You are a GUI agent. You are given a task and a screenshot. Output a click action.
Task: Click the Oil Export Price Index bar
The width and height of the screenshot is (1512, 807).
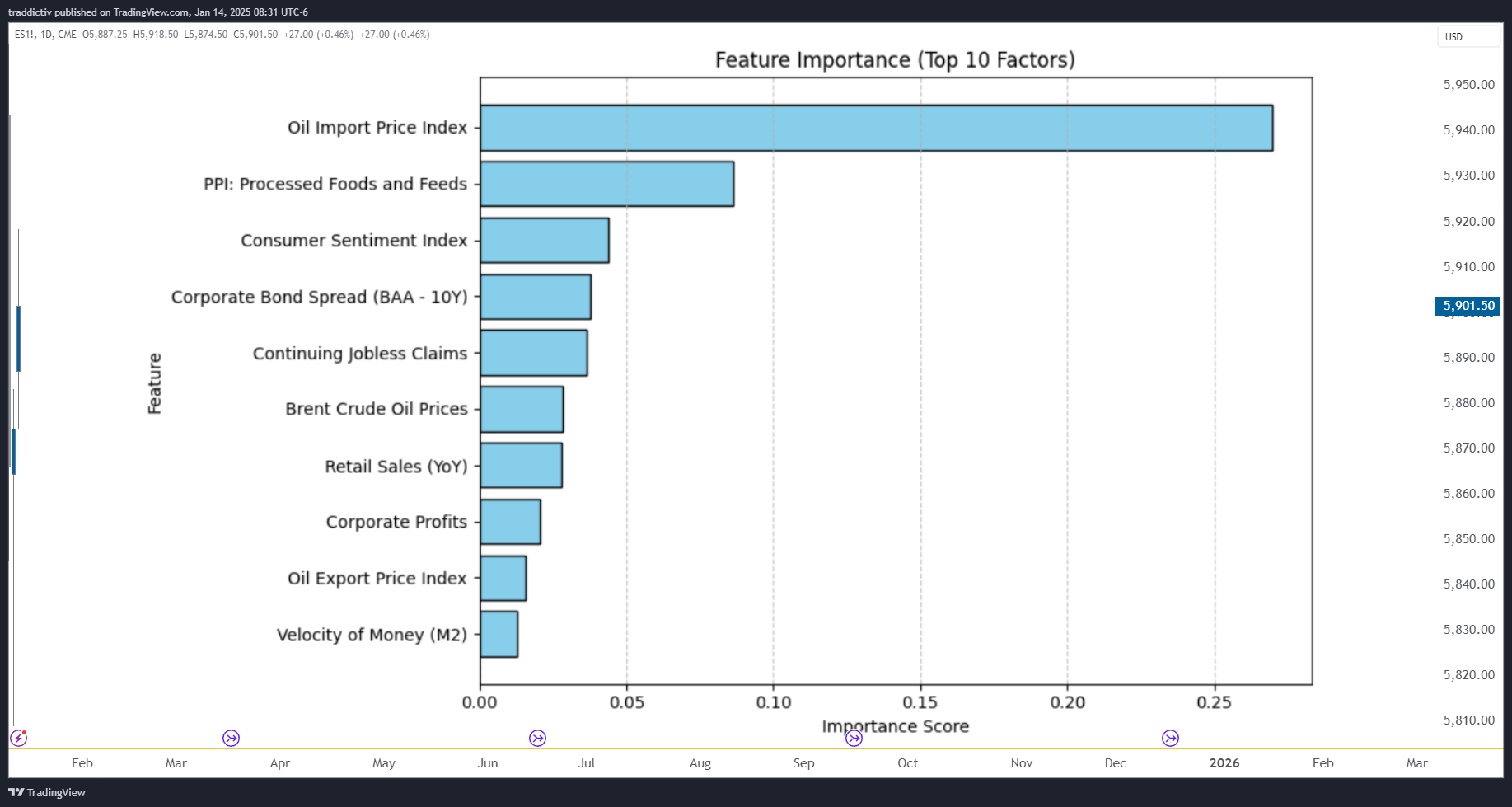tap(503, 578)
